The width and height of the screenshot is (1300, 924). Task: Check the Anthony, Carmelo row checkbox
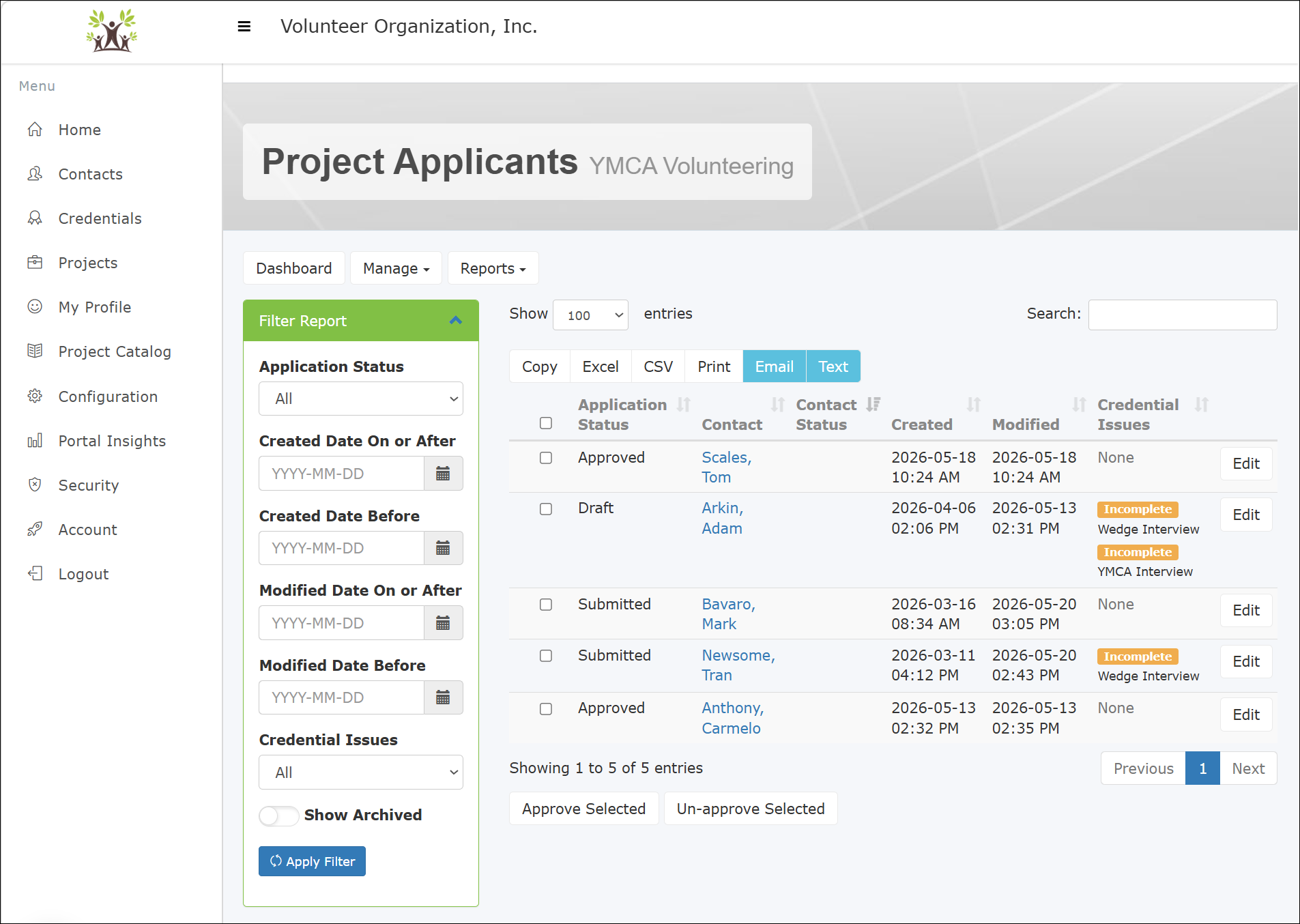546,709
